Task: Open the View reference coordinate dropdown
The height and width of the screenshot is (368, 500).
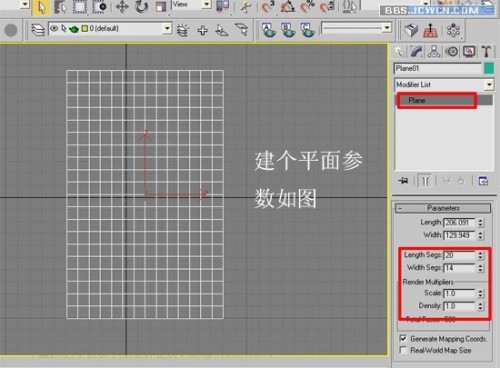Action: [x=191, y=5]
